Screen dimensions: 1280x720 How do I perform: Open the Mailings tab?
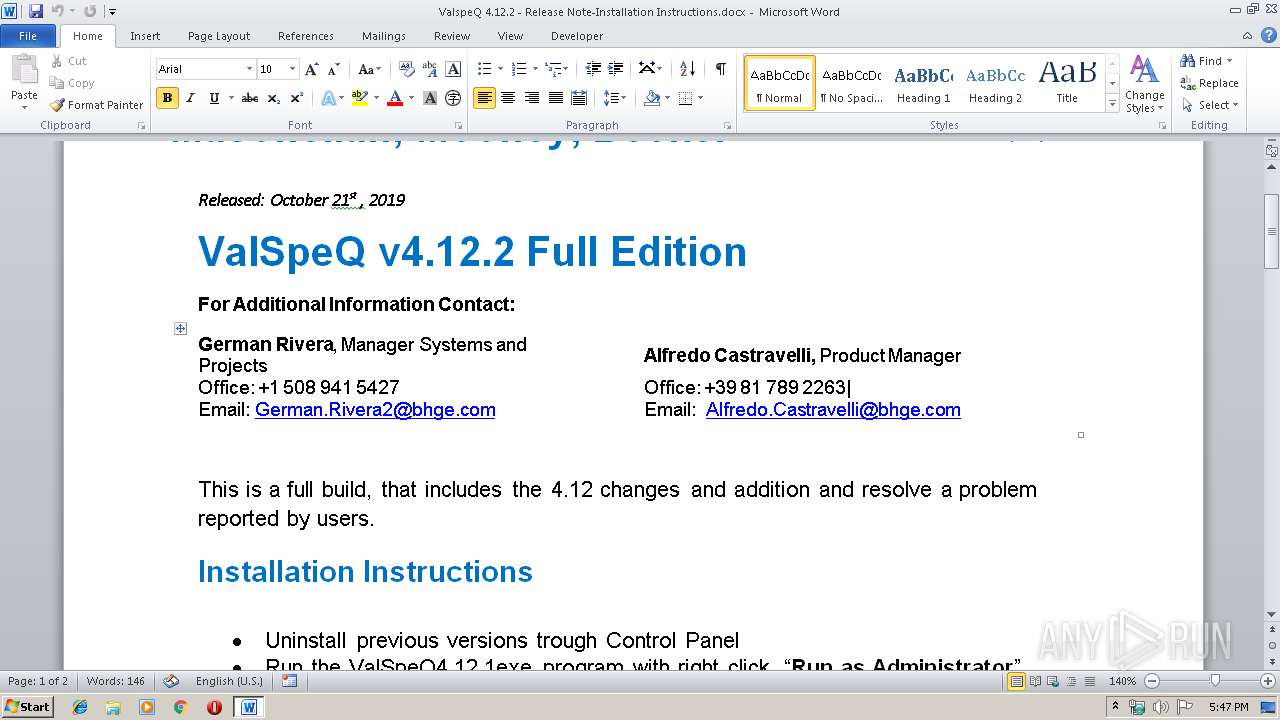click(384, 36)
